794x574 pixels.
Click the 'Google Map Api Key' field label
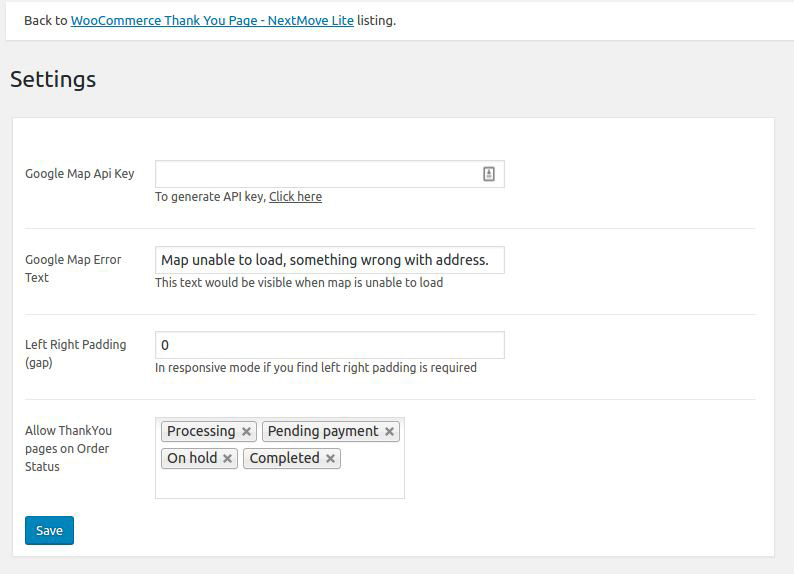(79, 174)
